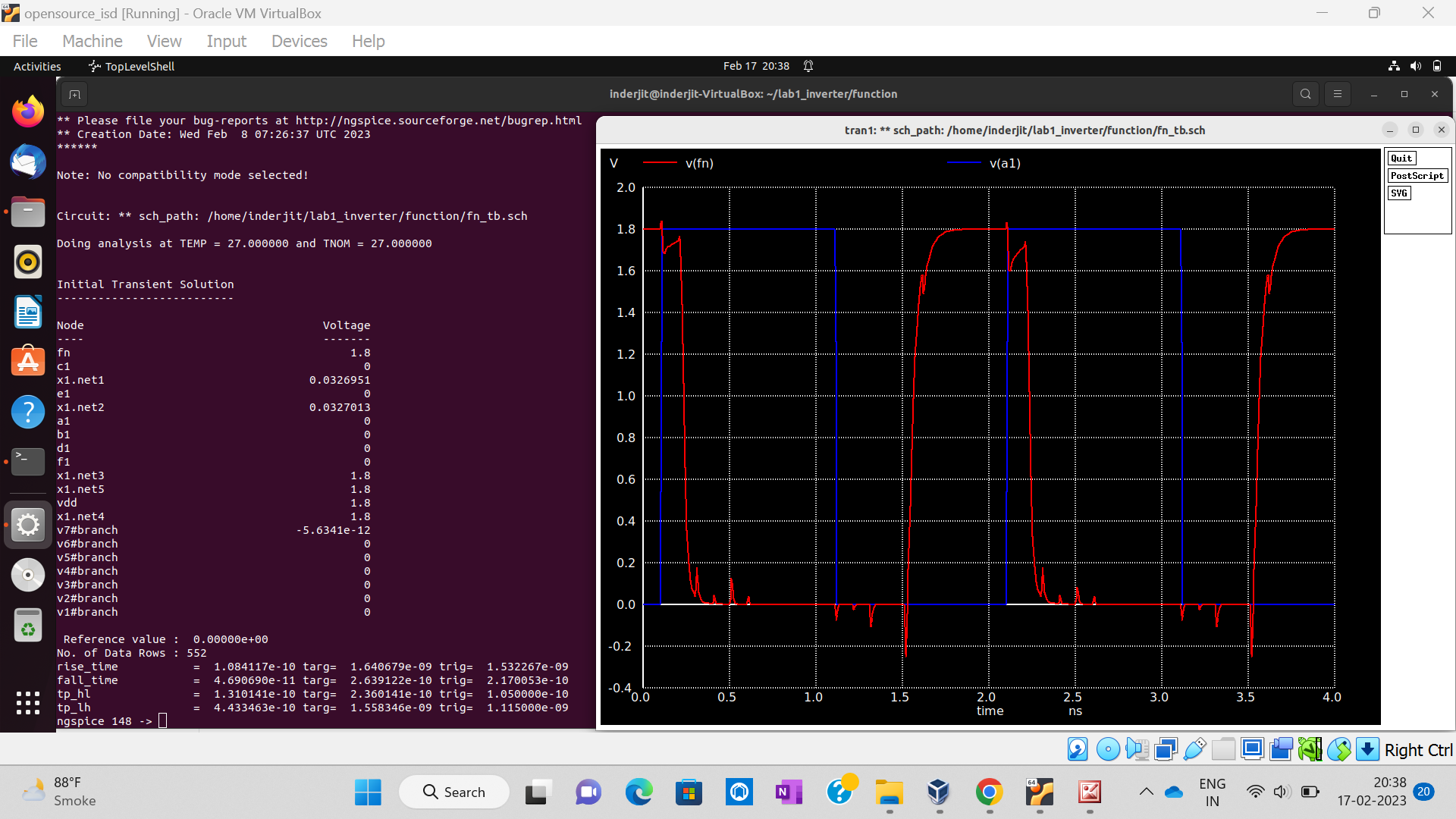
Task: Click the USB devices icon in VirtualBox status bar
Action: click(x=1195, y=748)
